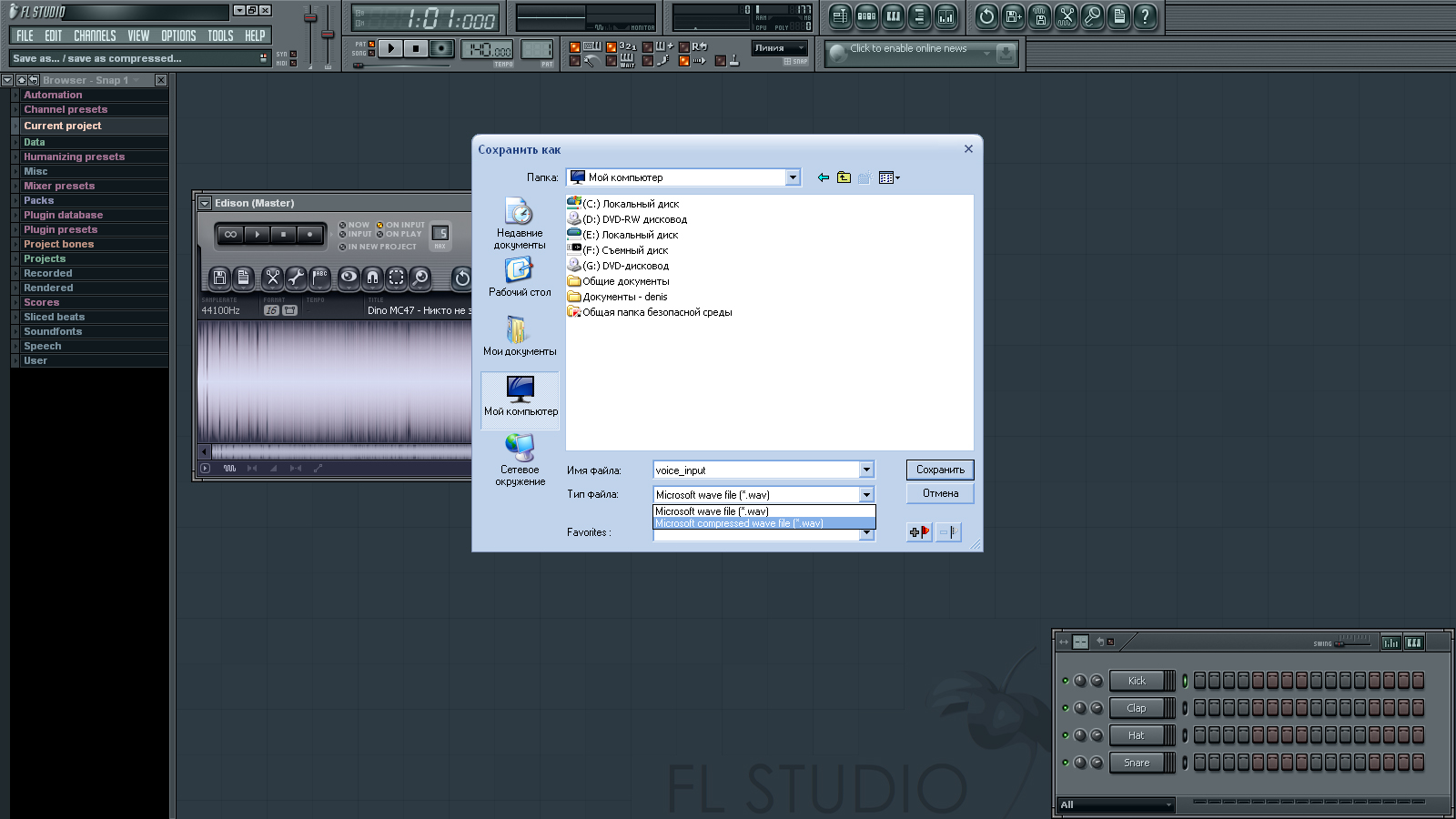Image resolution: width=1456 pixels, height=819 pixels.
Task: Open the TOOLS menu
Action: [x=220, y=35]
